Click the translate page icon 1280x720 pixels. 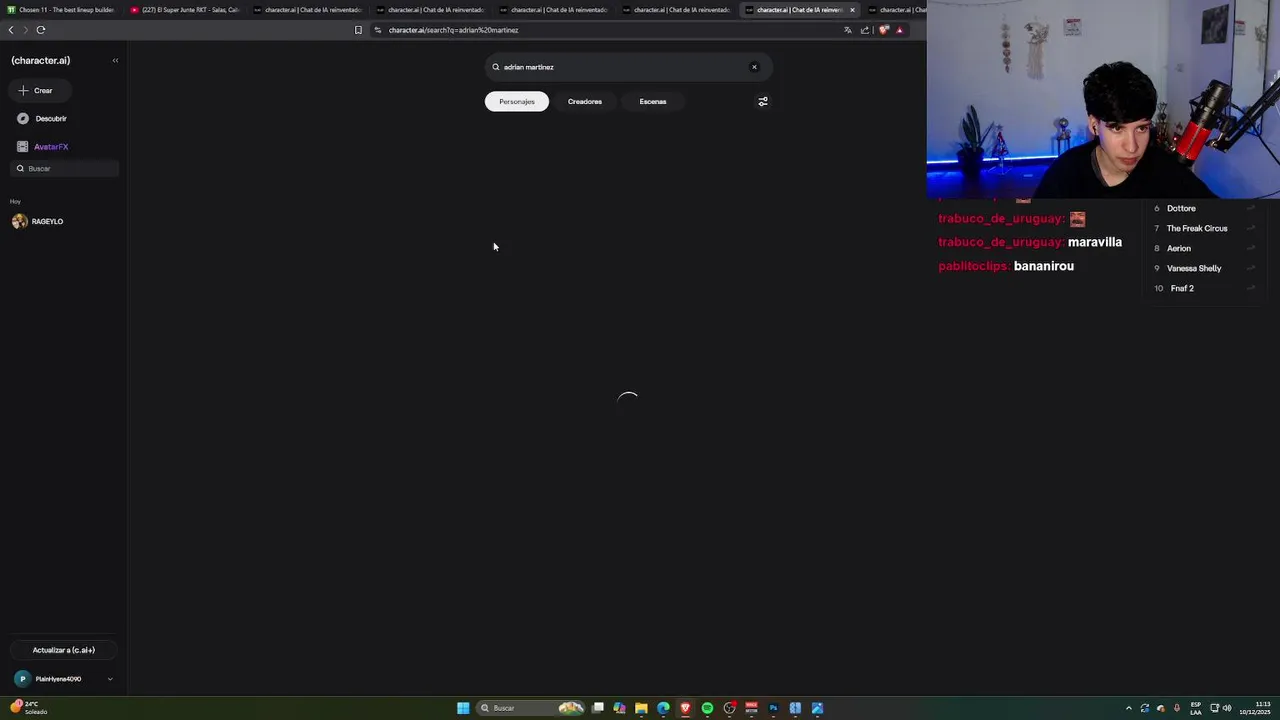point(848,30)
